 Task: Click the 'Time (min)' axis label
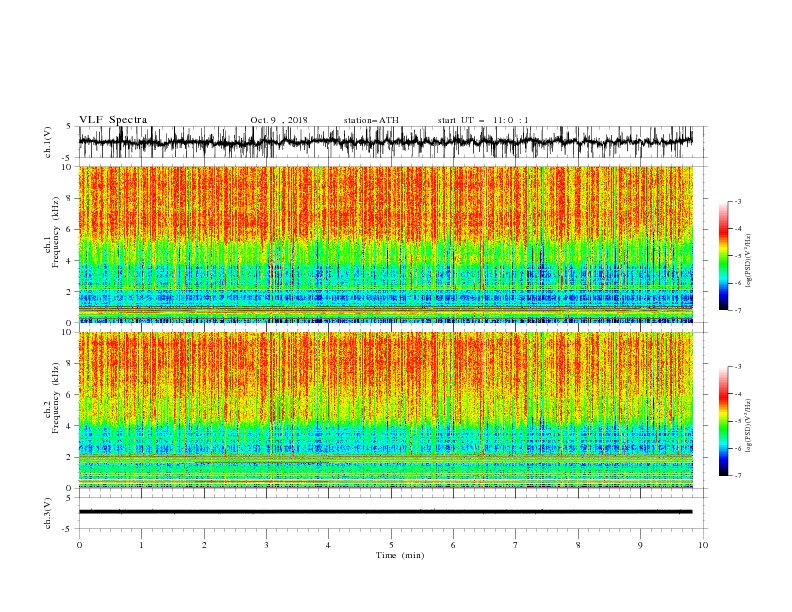400,555
